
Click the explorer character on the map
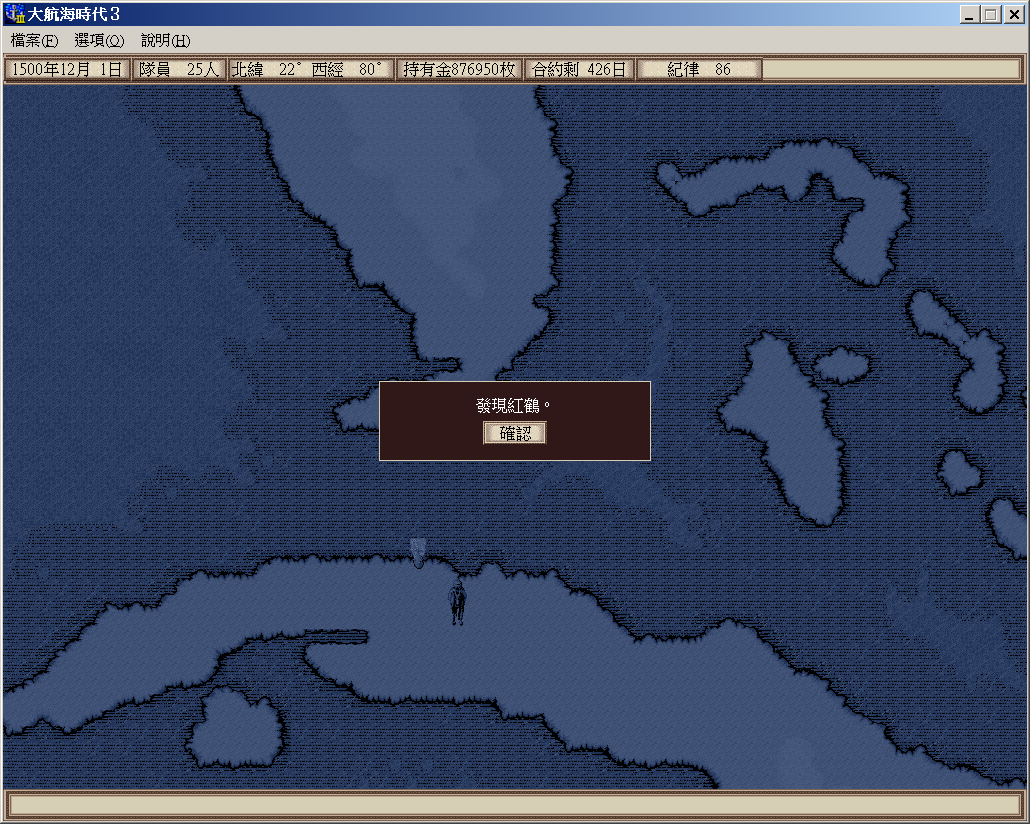coord(458,602)
